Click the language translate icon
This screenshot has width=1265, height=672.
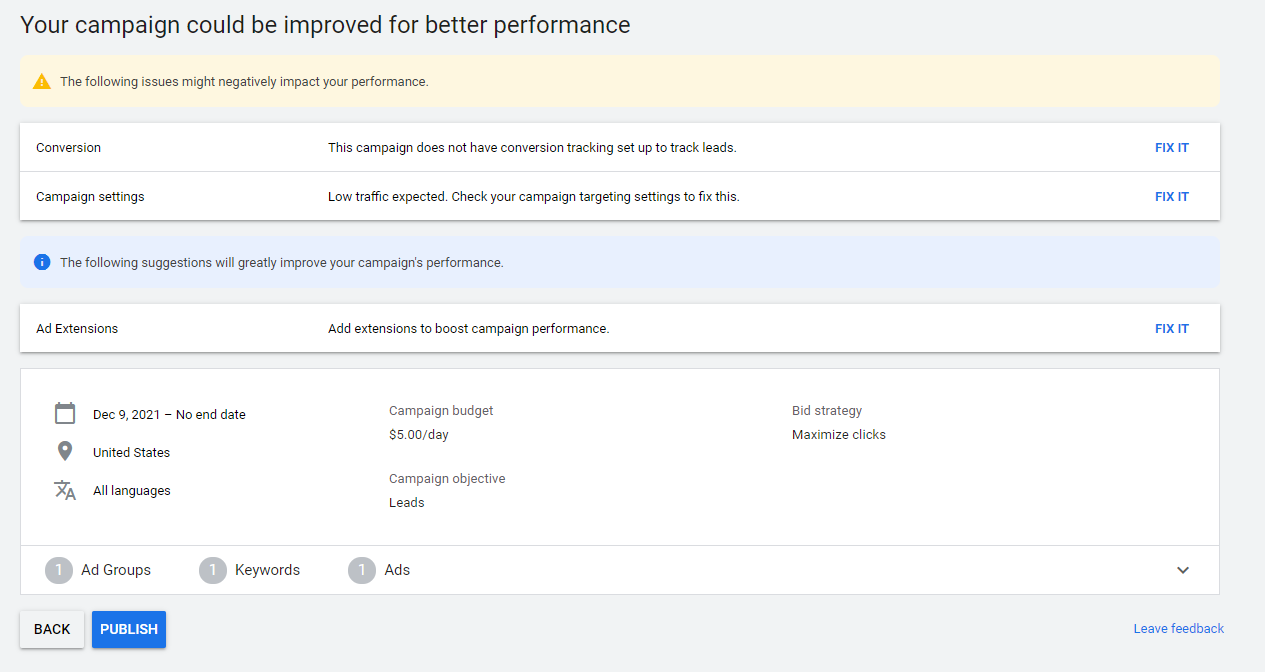65,490
